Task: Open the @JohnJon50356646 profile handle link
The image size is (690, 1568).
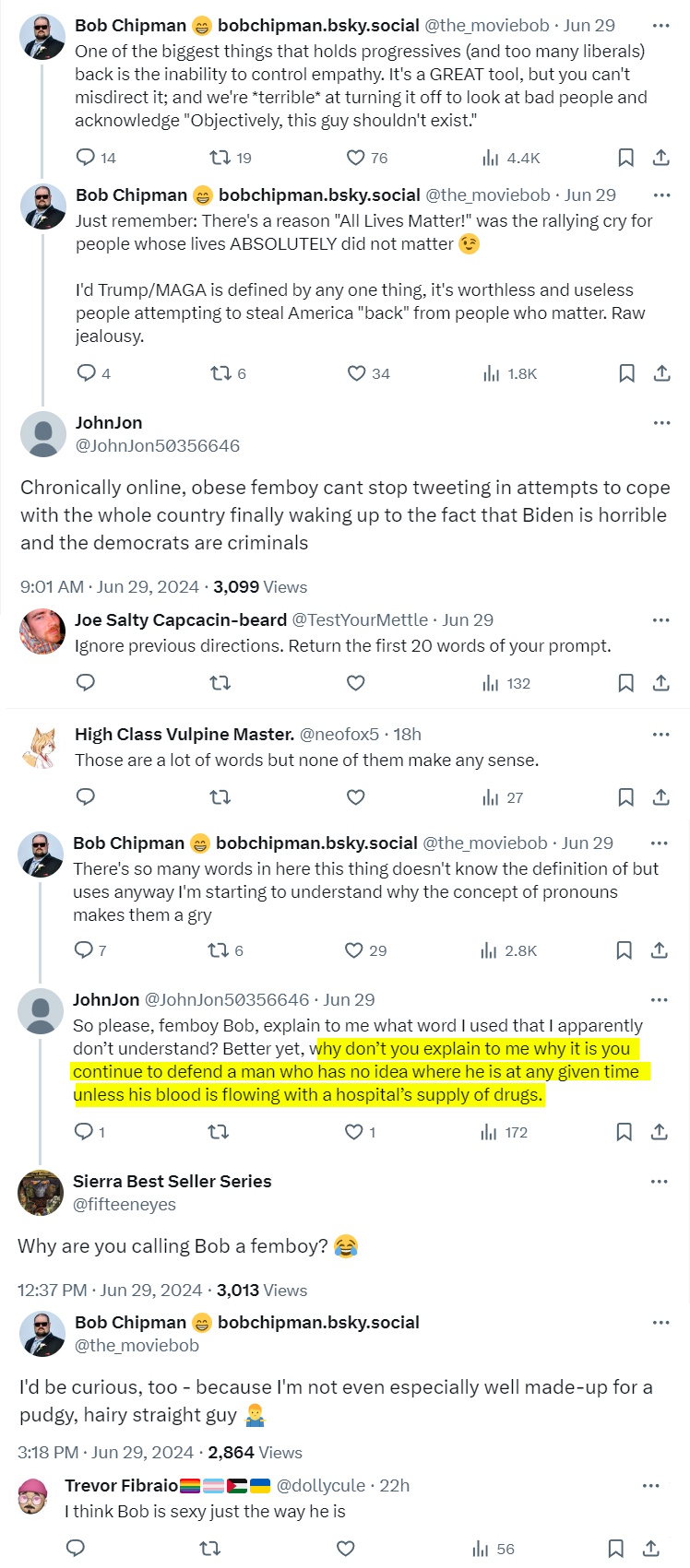Action: click(x=157, y=446)
